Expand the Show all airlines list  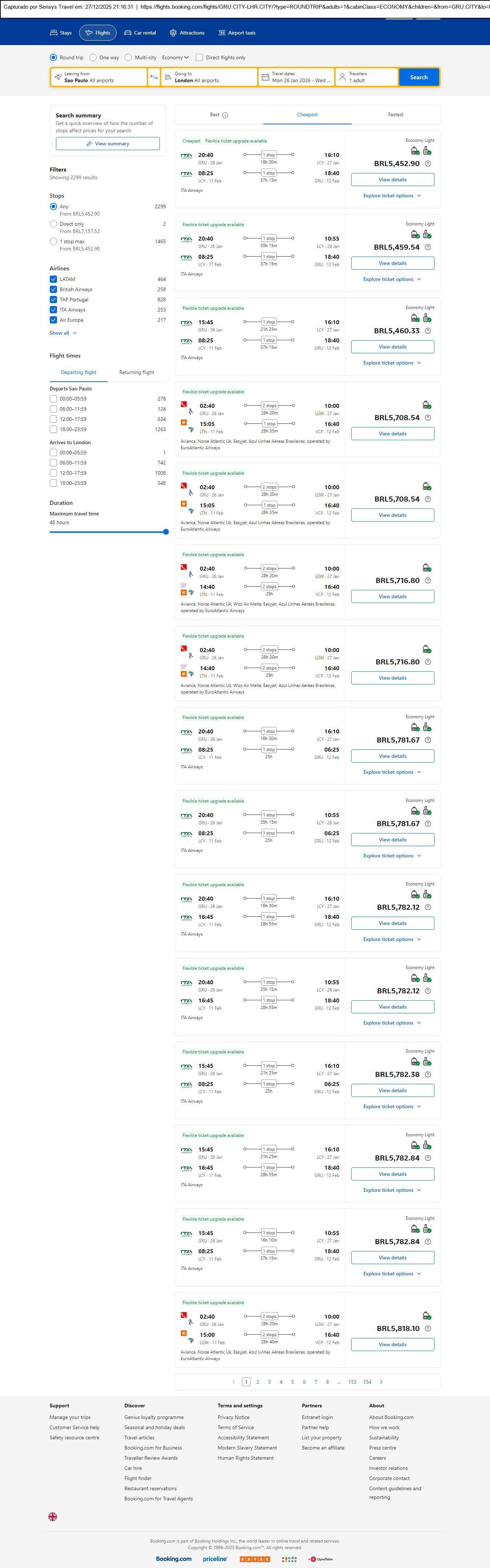(x=62, y=333)
